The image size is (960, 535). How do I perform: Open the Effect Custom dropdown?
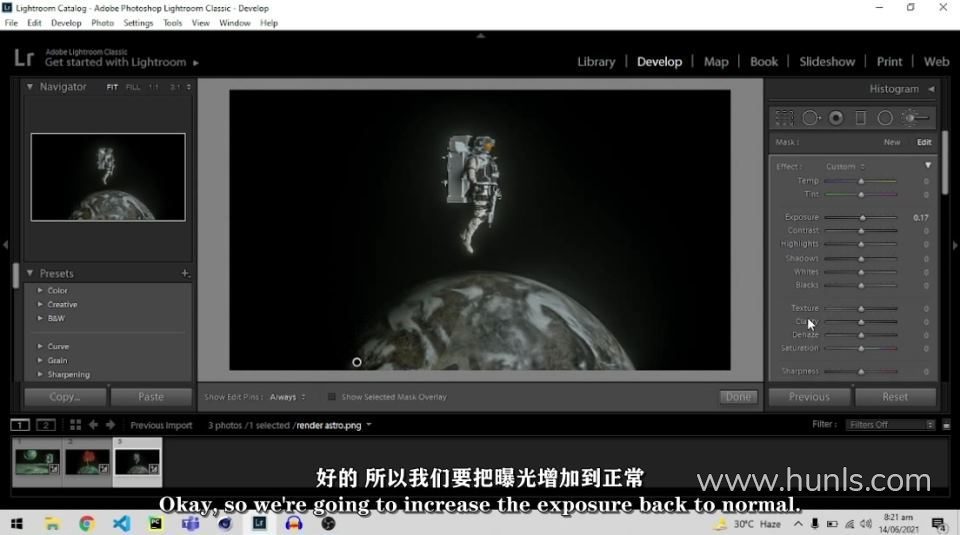pos(845,166)
